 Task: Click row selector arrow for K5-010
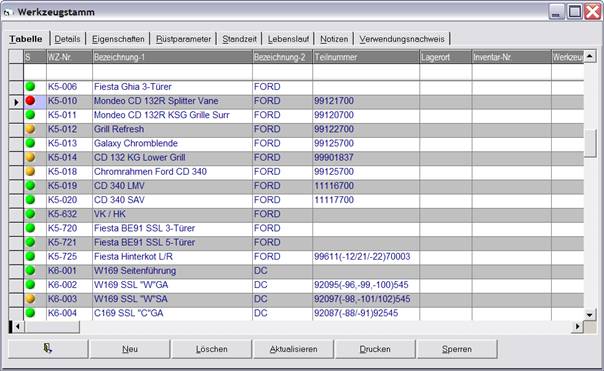[x=16, y=102]
